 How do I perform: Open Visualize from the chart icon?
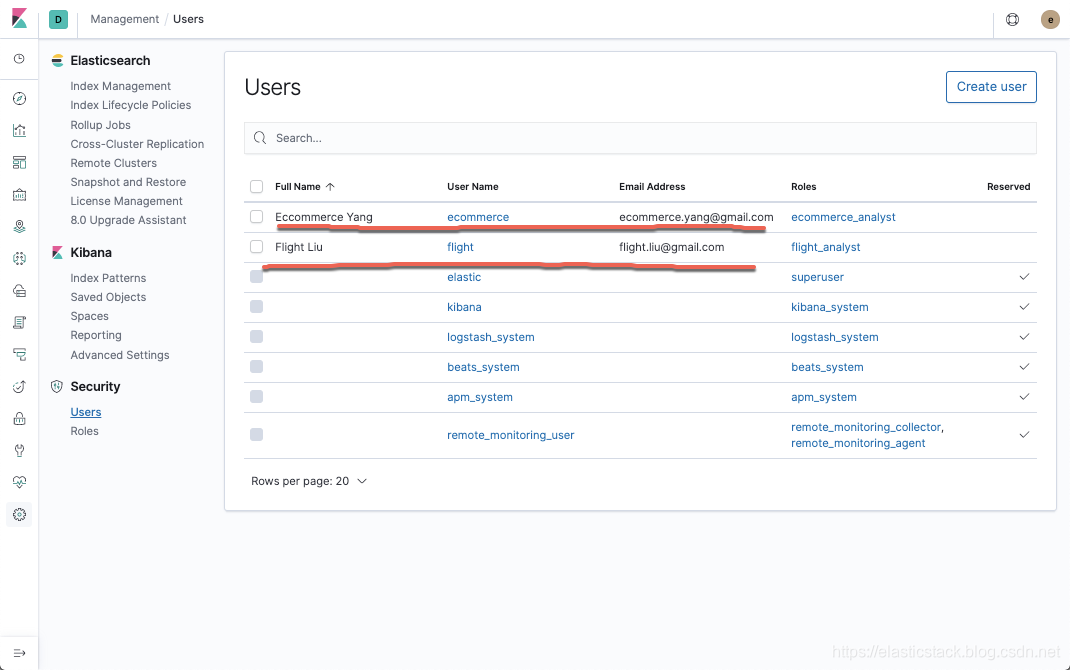(19, 130)
